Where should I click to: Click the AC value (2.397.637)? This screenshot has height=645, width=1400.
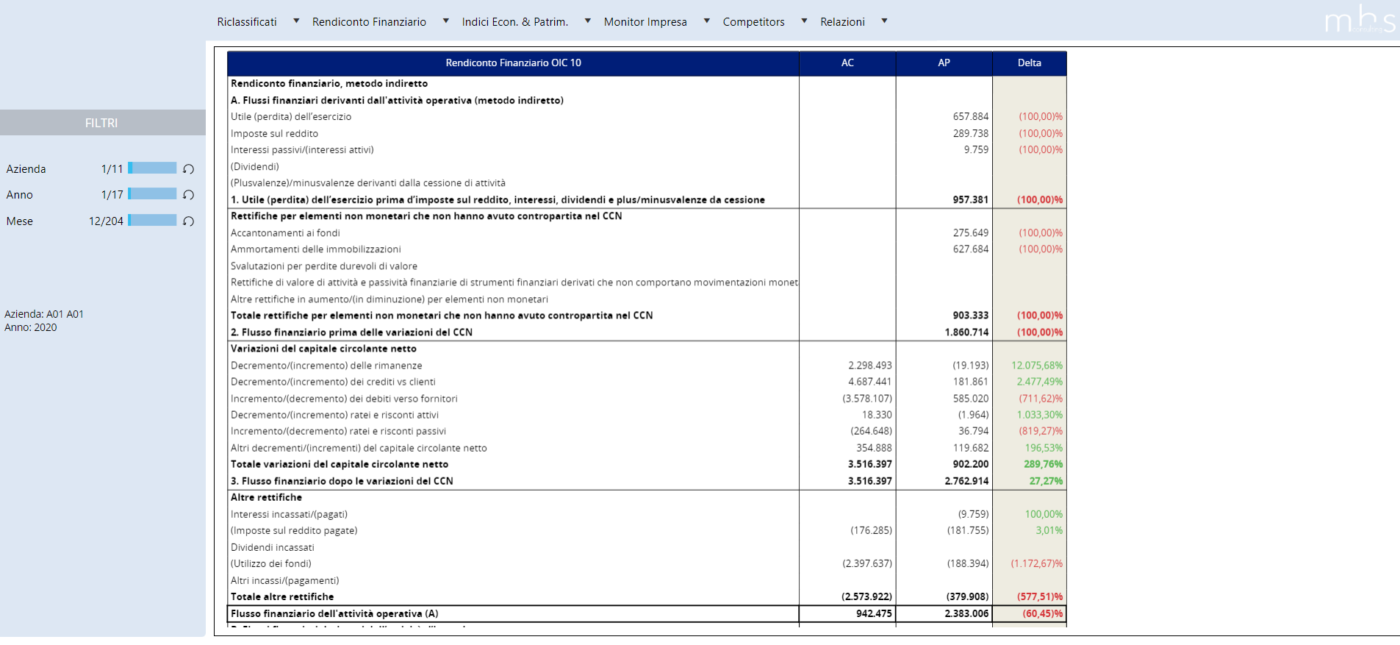pos(867,563)
